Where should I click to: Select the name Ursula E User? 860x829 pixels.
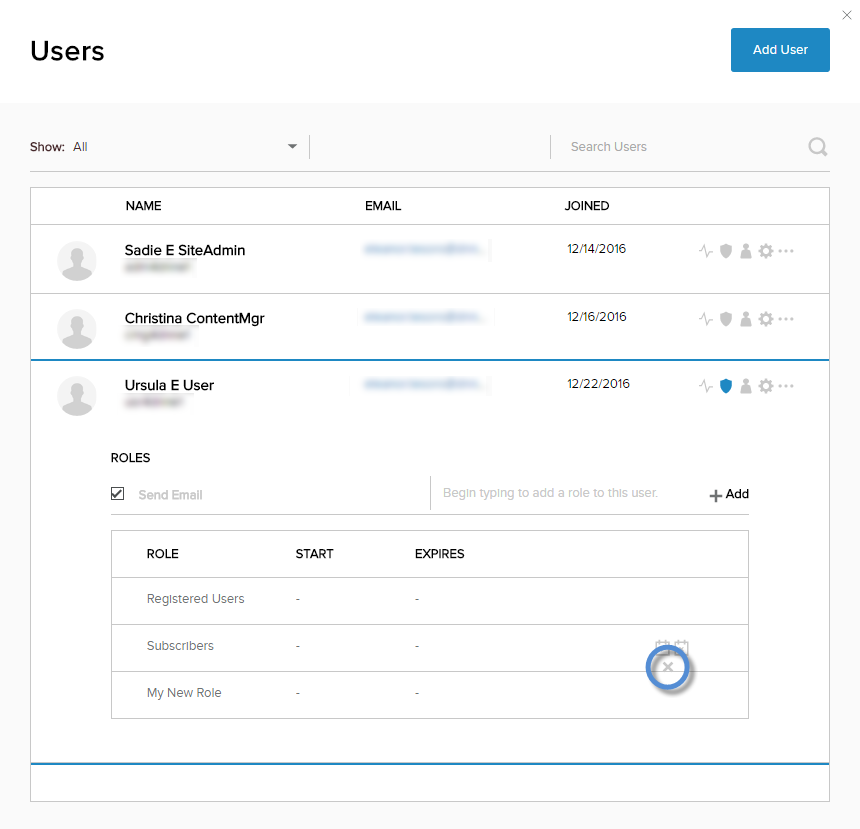[x=169, y=386]
